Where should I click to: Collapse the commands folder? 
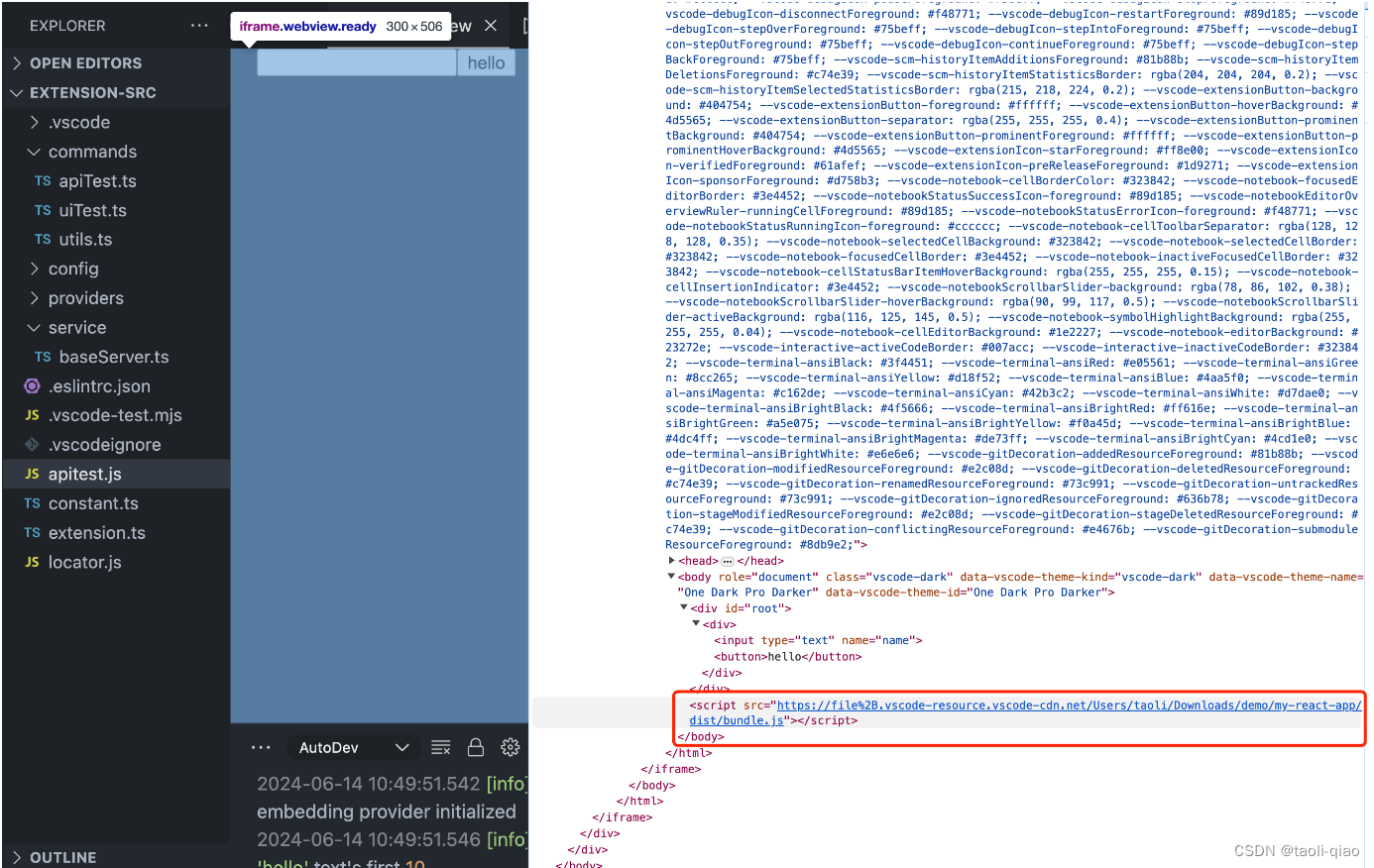point(116,152)
